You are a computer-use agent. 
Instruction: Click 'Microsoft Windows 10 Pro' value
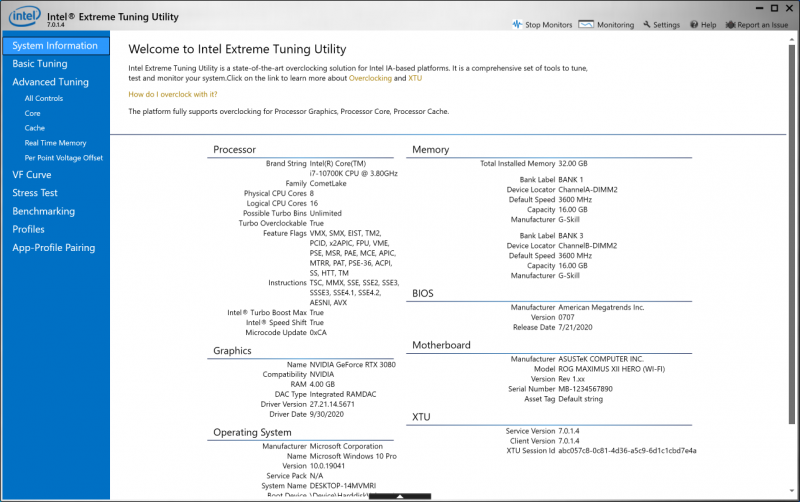click(353, 456)
